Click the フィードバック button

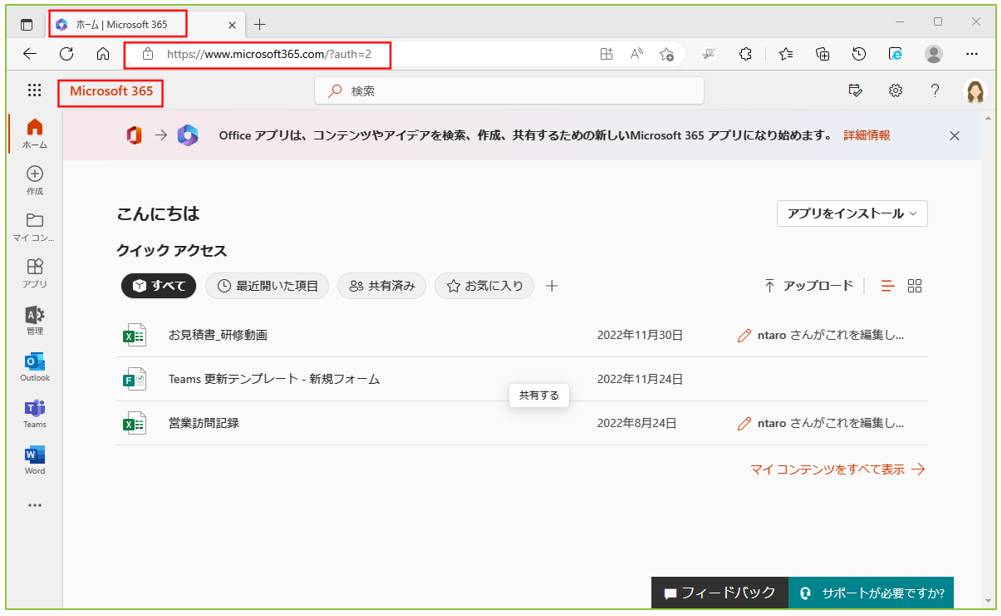pos(719,593)
